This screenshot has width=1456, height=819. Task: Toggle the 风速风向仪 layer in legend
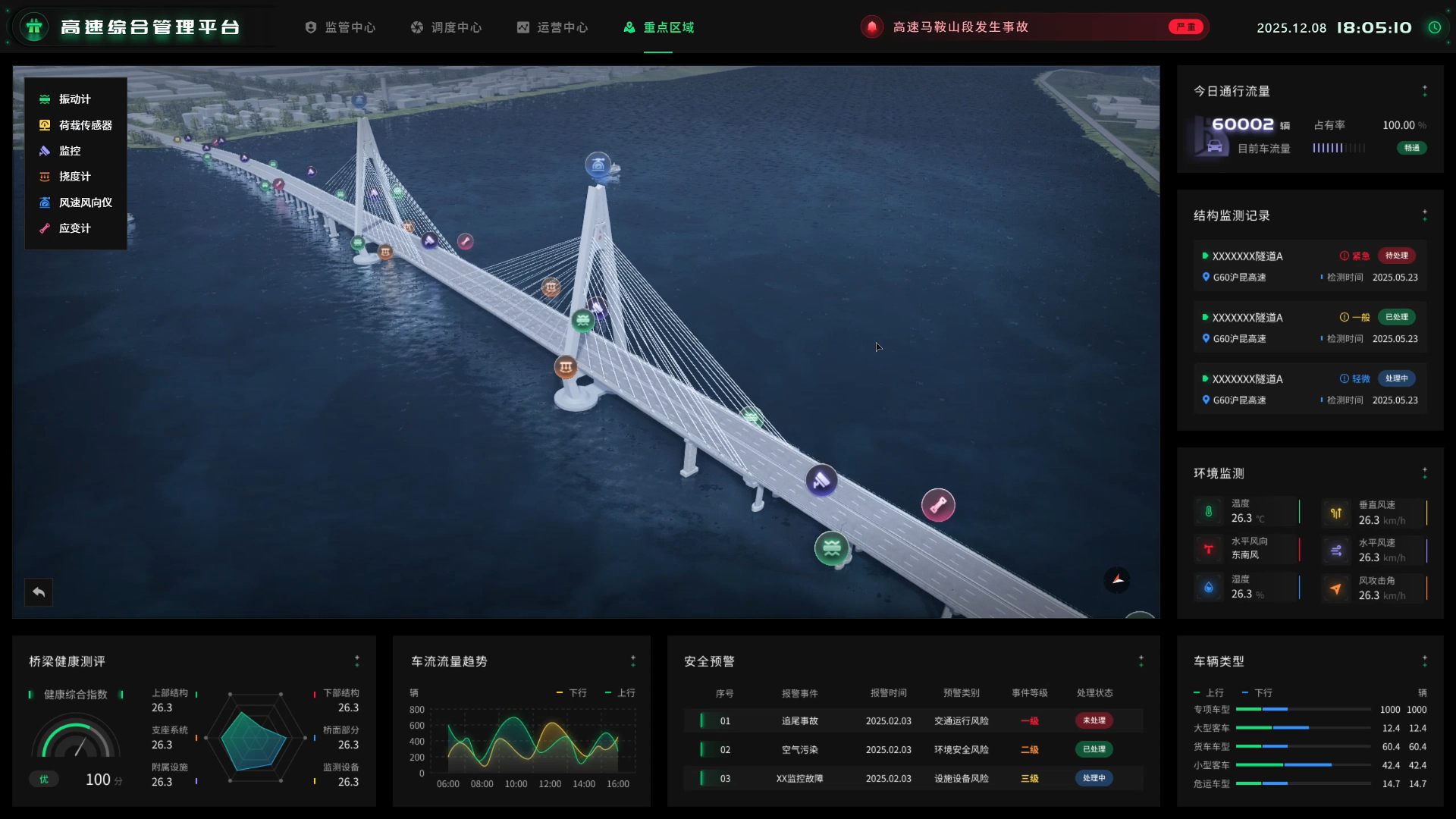click(85, 202)
